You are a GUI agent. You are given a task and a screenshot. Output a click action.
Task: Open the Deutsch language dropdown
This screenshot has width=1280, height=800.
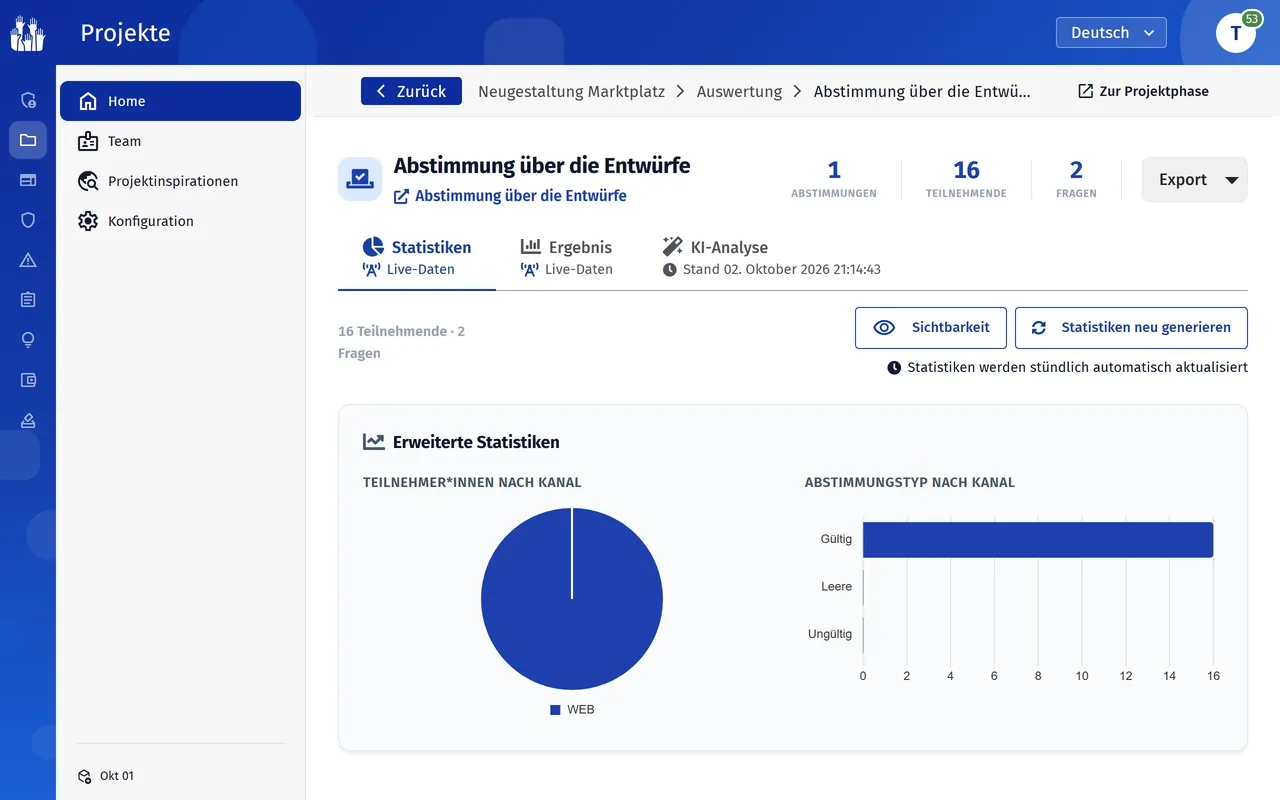tap(1111, 33)
